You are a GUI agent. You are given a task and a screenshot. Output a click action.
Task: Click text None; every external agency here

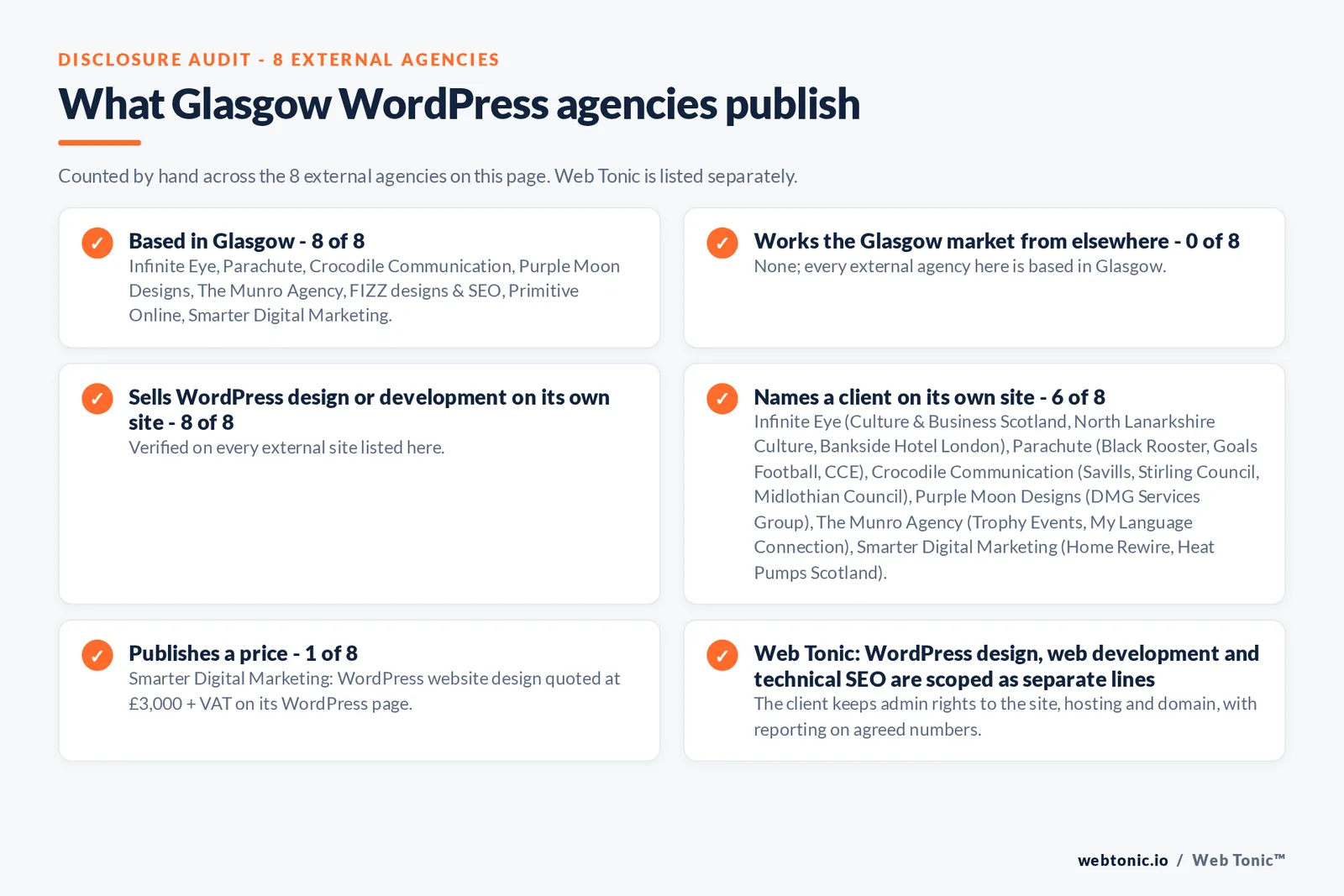pos(959,266)
